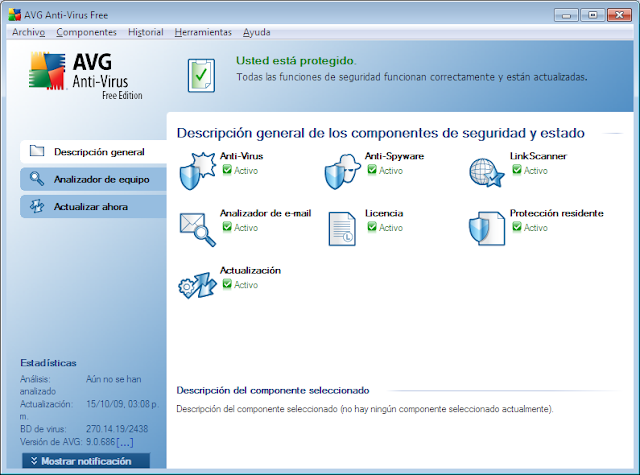Select the Anti-Virus component label

point(241,156)
